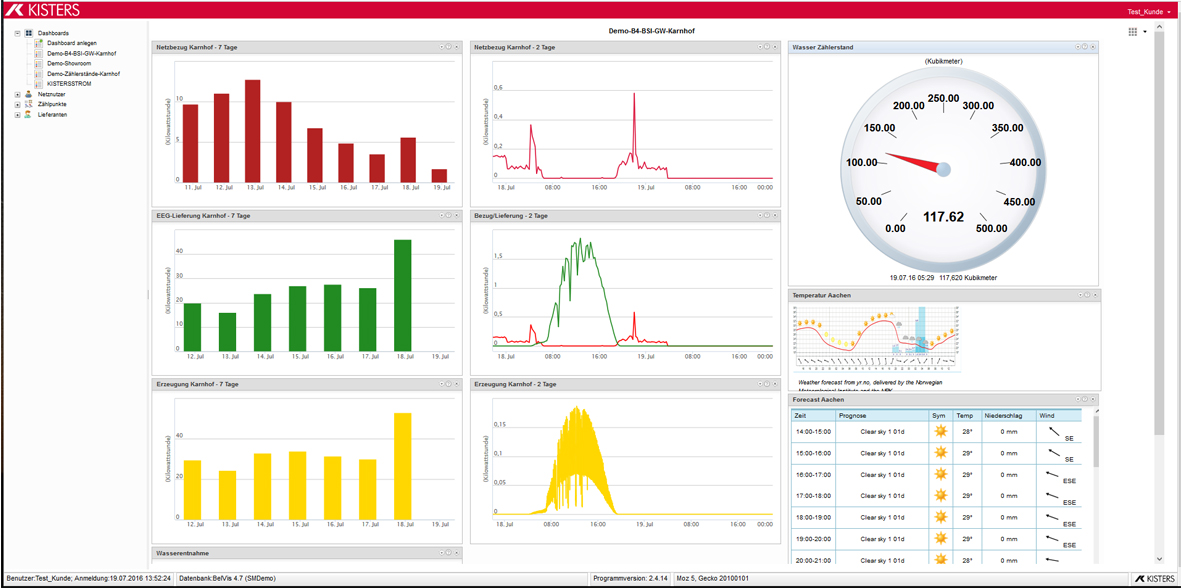Image resolution: width=1181 pixels, height=588 pixels.
Task: Click help icon on Netzbezug Karnhof - 7 Tage
Action: (449, 47)
